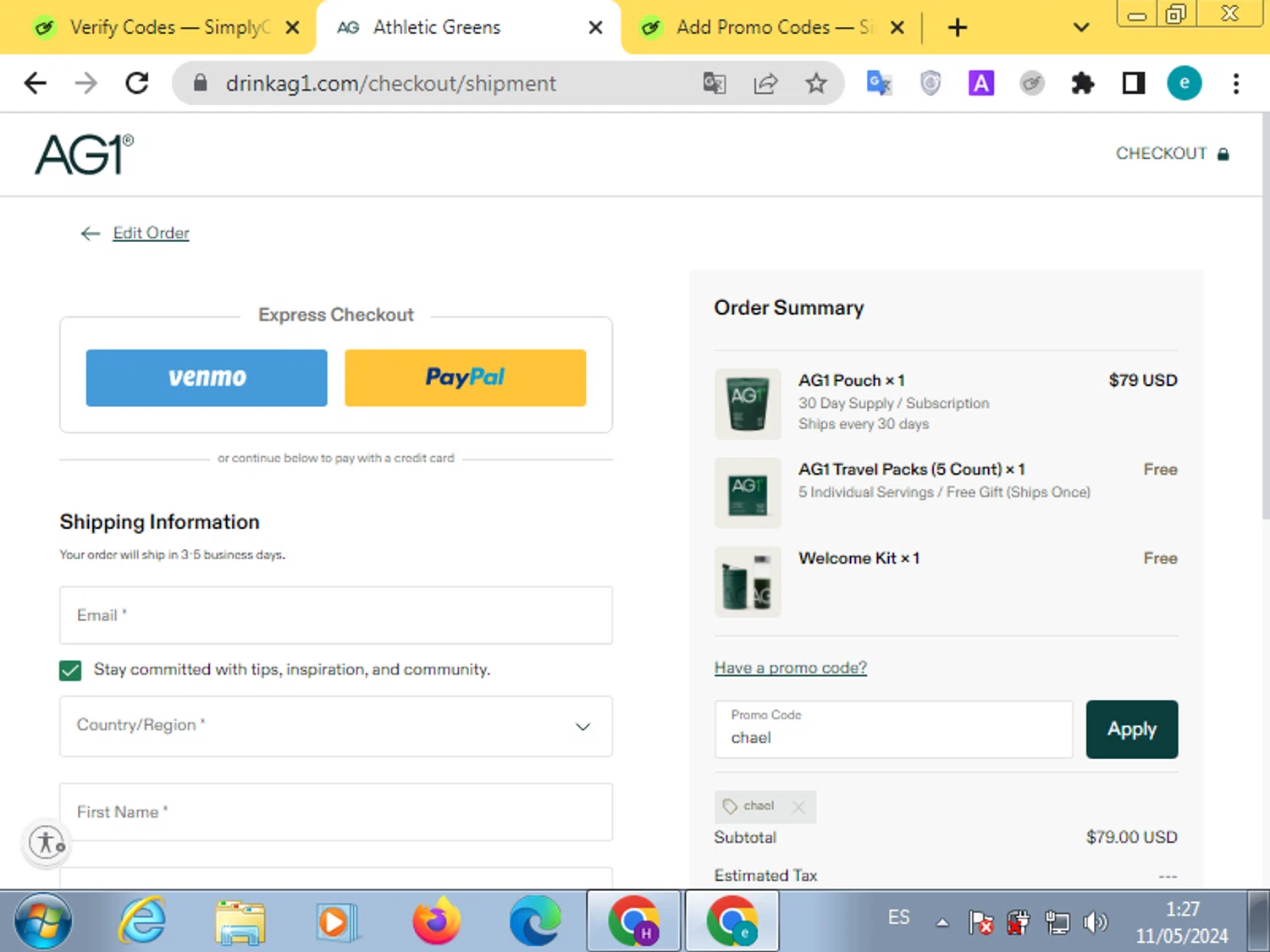Bookmark this page with the star icon
The image size is (1270, 952).
[816, 83]
